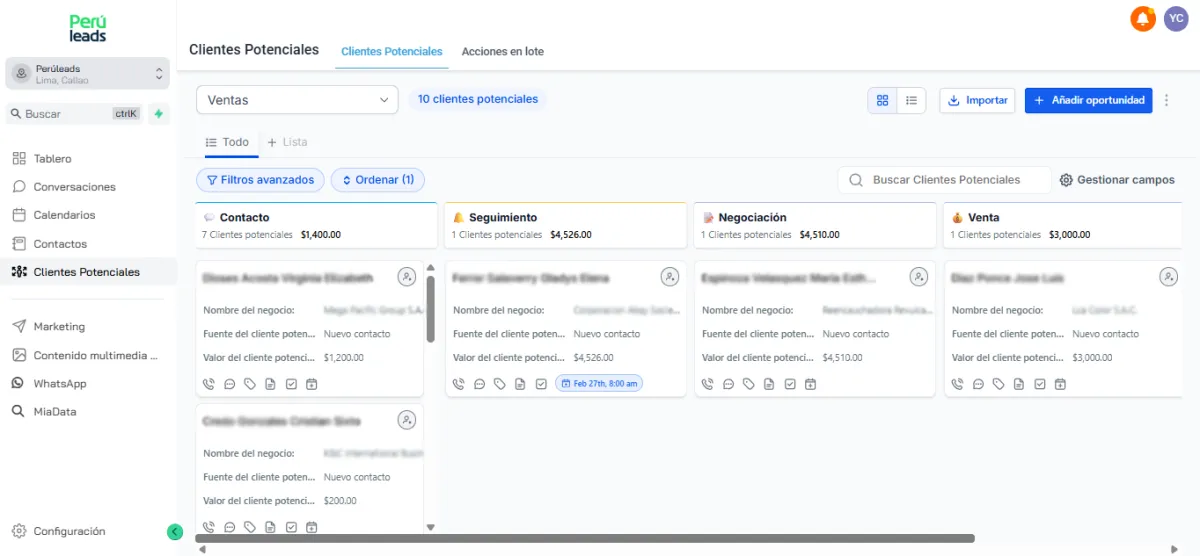1200x556 pixels.
Task: Open chat icon on the $4,526.00 card
Action: pyautogui.click(x=479, y=383)
